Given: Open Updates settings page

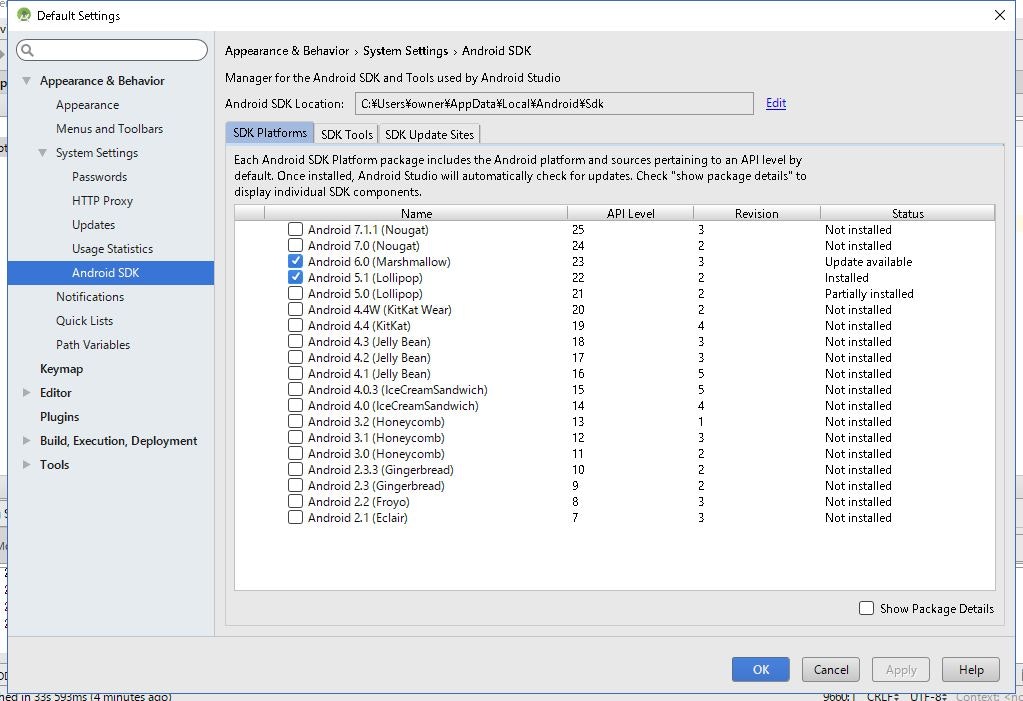Looking at the screenshot, I should [x=93, y=225].
